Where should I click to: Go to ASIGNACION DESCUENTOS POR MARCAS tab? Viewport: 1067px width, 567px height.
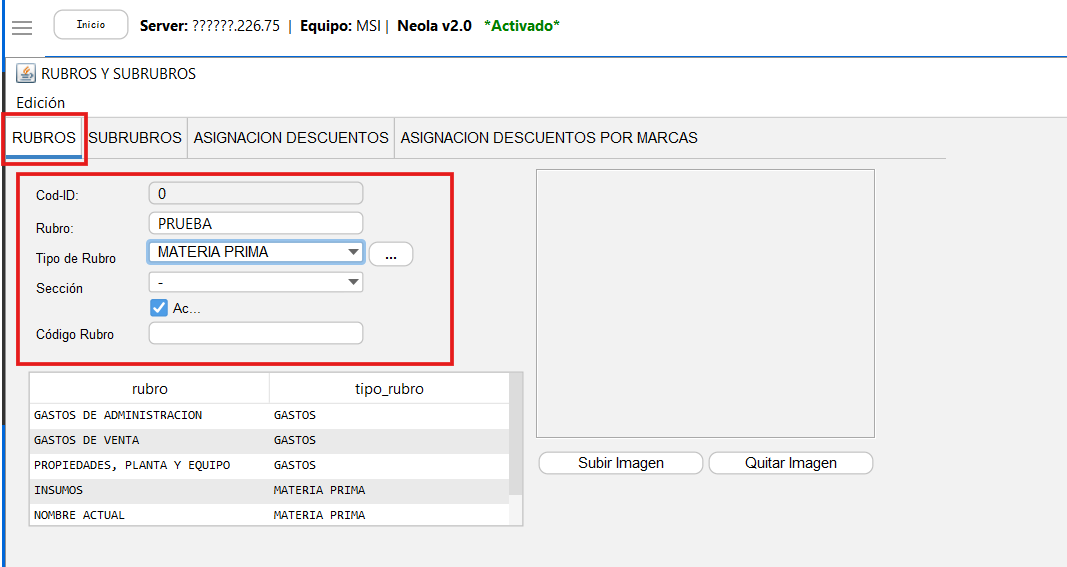coord(549,138)
